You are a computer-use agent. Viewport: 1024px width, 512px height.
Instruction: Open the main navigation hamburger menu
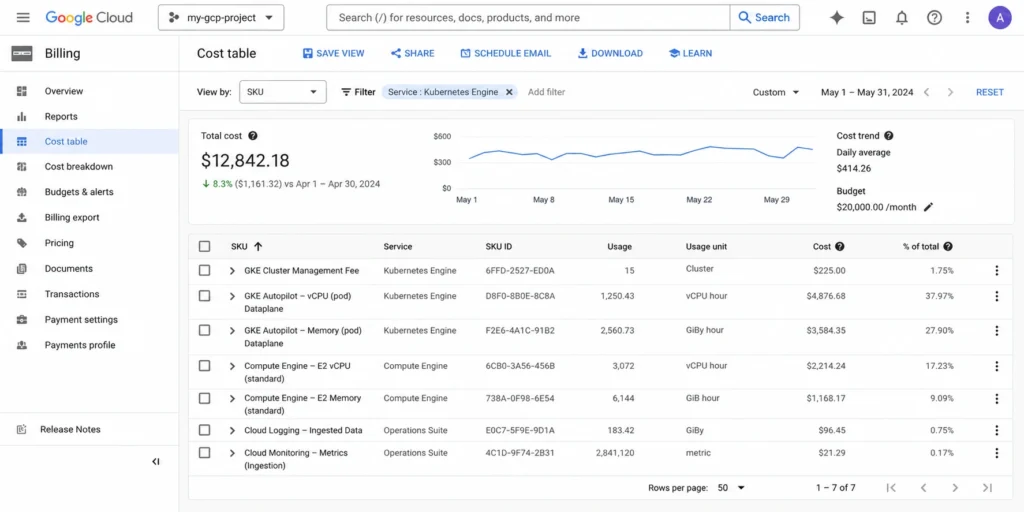(23, 18)
